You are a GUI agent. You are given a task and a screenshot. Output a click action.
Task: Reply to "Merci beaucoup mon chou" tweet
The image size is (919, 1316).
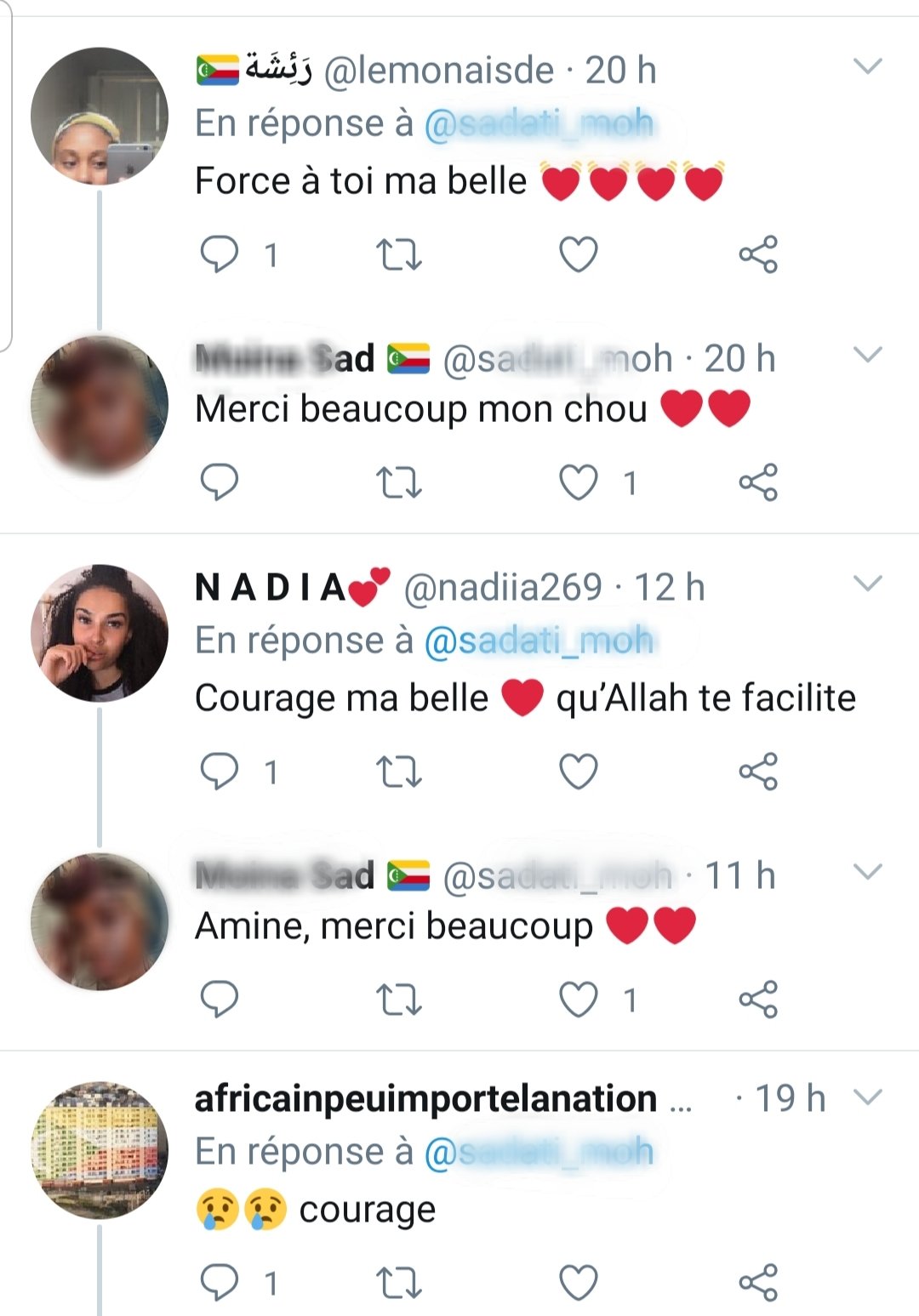point(220,482)
